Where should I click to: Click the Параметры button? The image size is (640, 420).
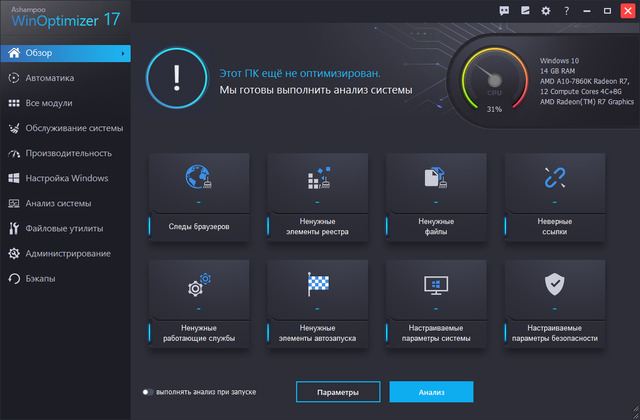[x=338, y=392]
